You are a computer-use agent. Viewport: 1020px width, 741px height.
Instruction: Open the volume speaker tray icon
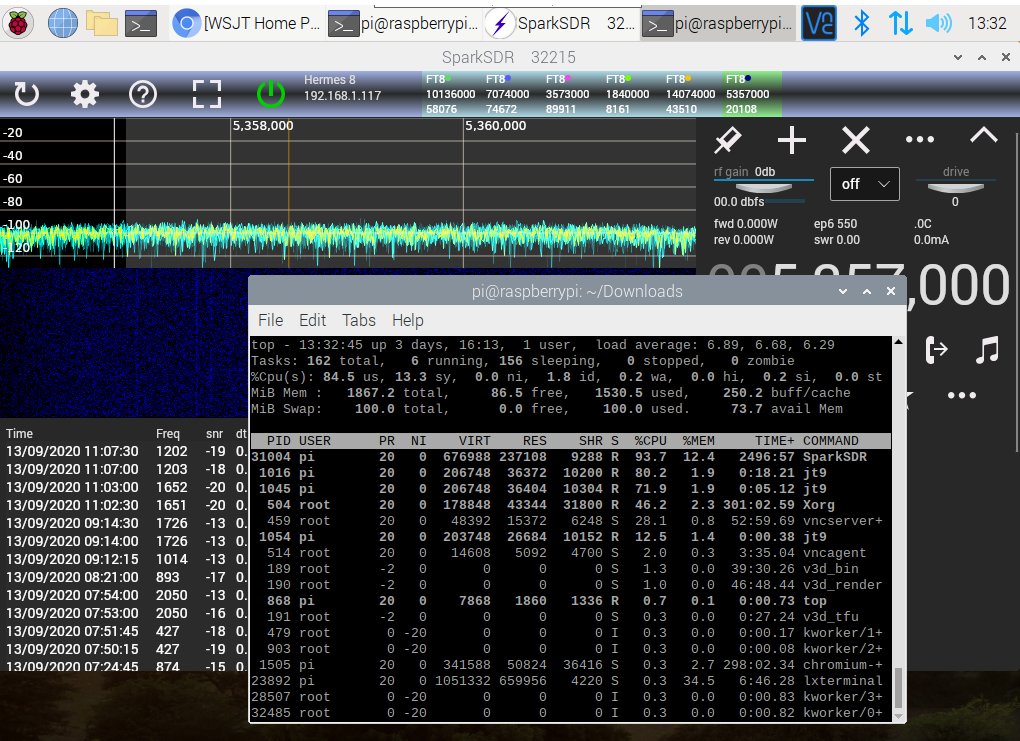pyautogui.click(x=939, y=23)
